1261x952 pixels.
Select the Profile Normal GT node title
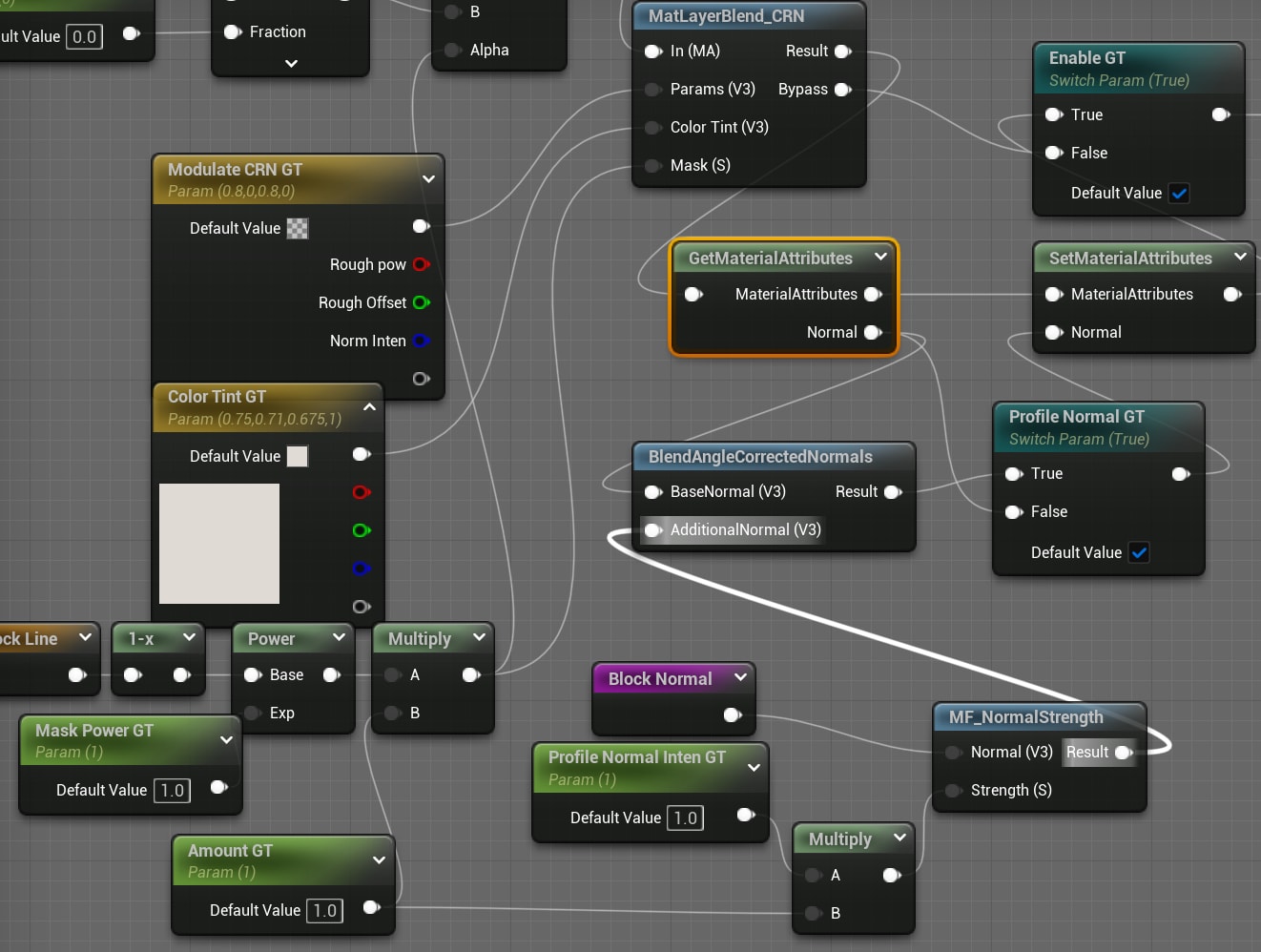pyautogui.click(x=1077, y=417)
